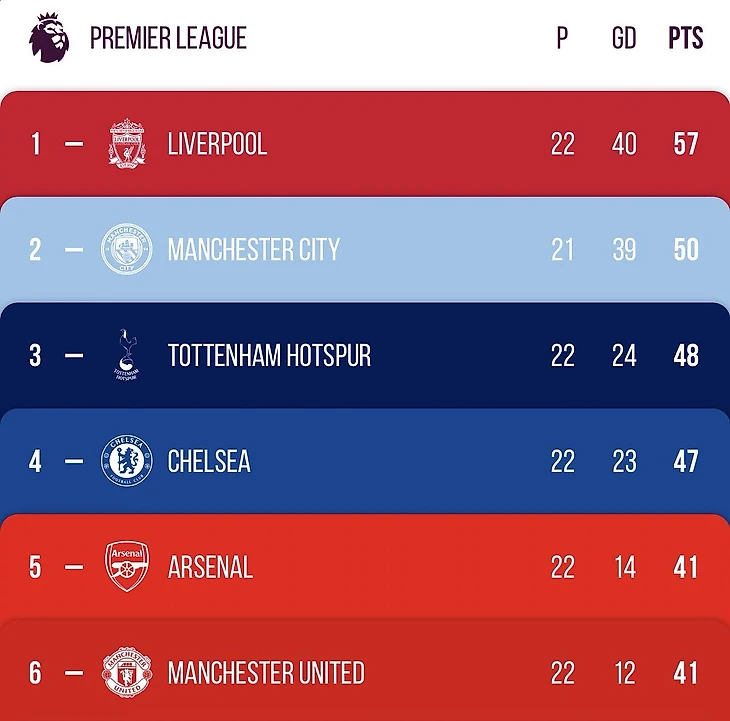Select the TOTTENHAM HOTSPUR team name

pyautogui.click(x=269, y=356)
